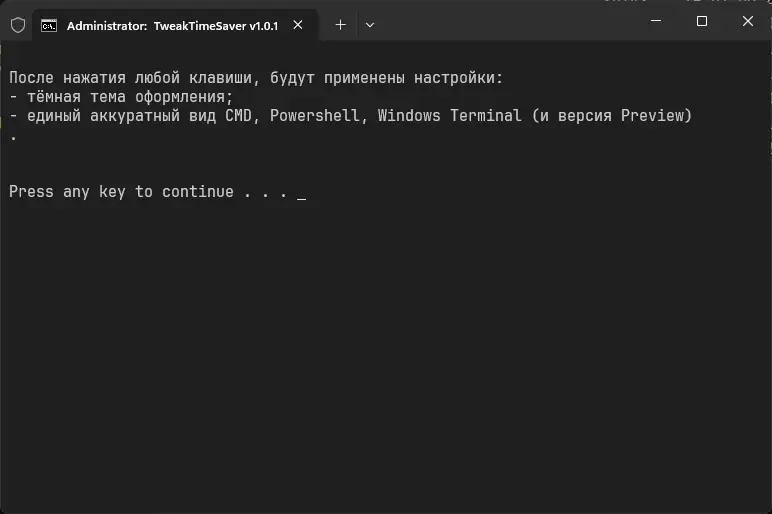Viewport: 772px width, 514px height.
Task: Click the "тёмная тема оформления" line
Action: click(125, 96)
